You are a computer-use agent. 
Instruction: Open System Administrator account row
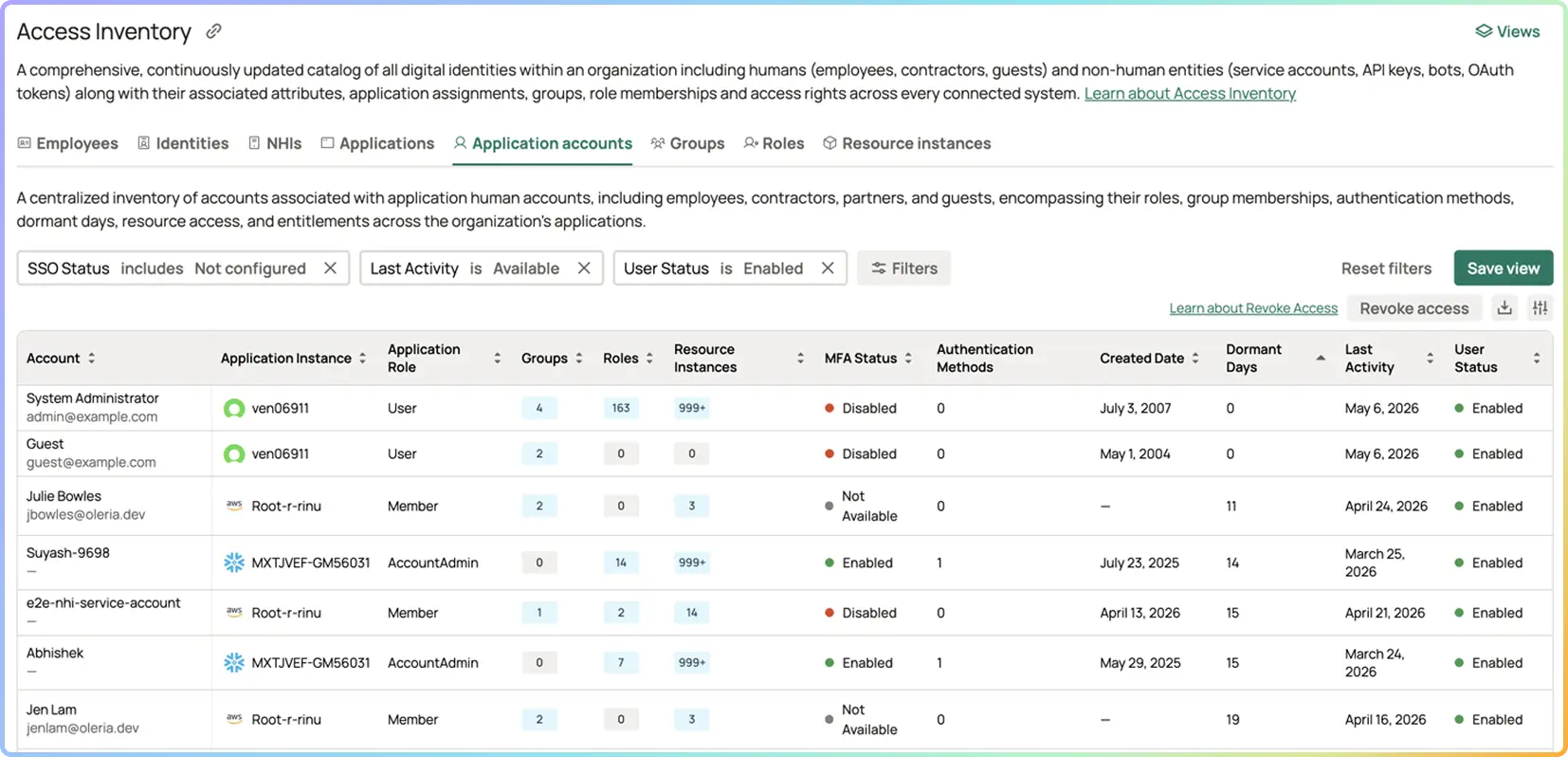pos(784,408)
